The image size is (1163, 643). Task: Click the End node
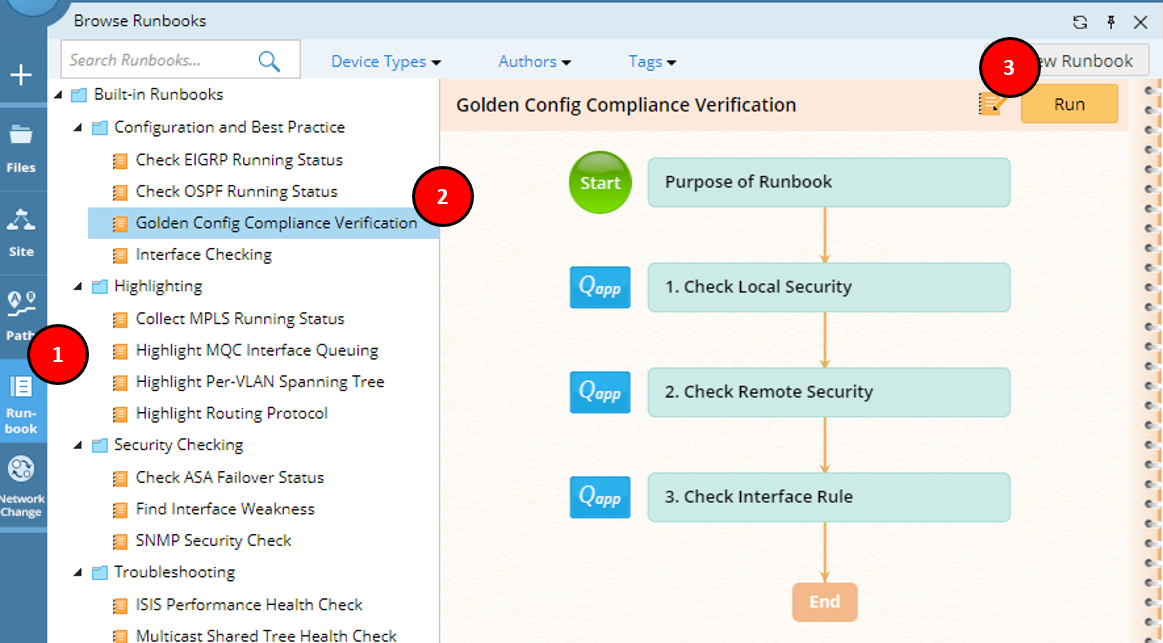tap(825, 602)
